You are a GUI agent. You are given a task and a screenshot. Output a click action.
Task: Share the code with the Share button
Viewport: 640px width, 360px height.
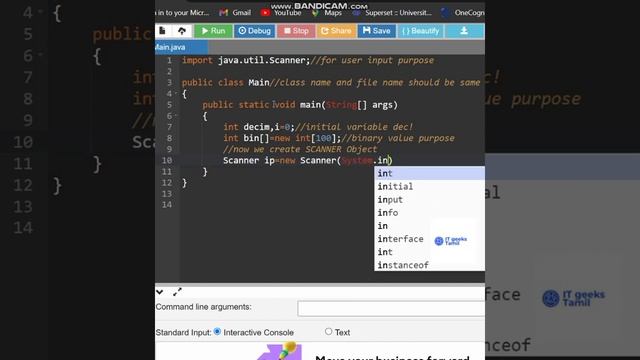coord(336,31)
